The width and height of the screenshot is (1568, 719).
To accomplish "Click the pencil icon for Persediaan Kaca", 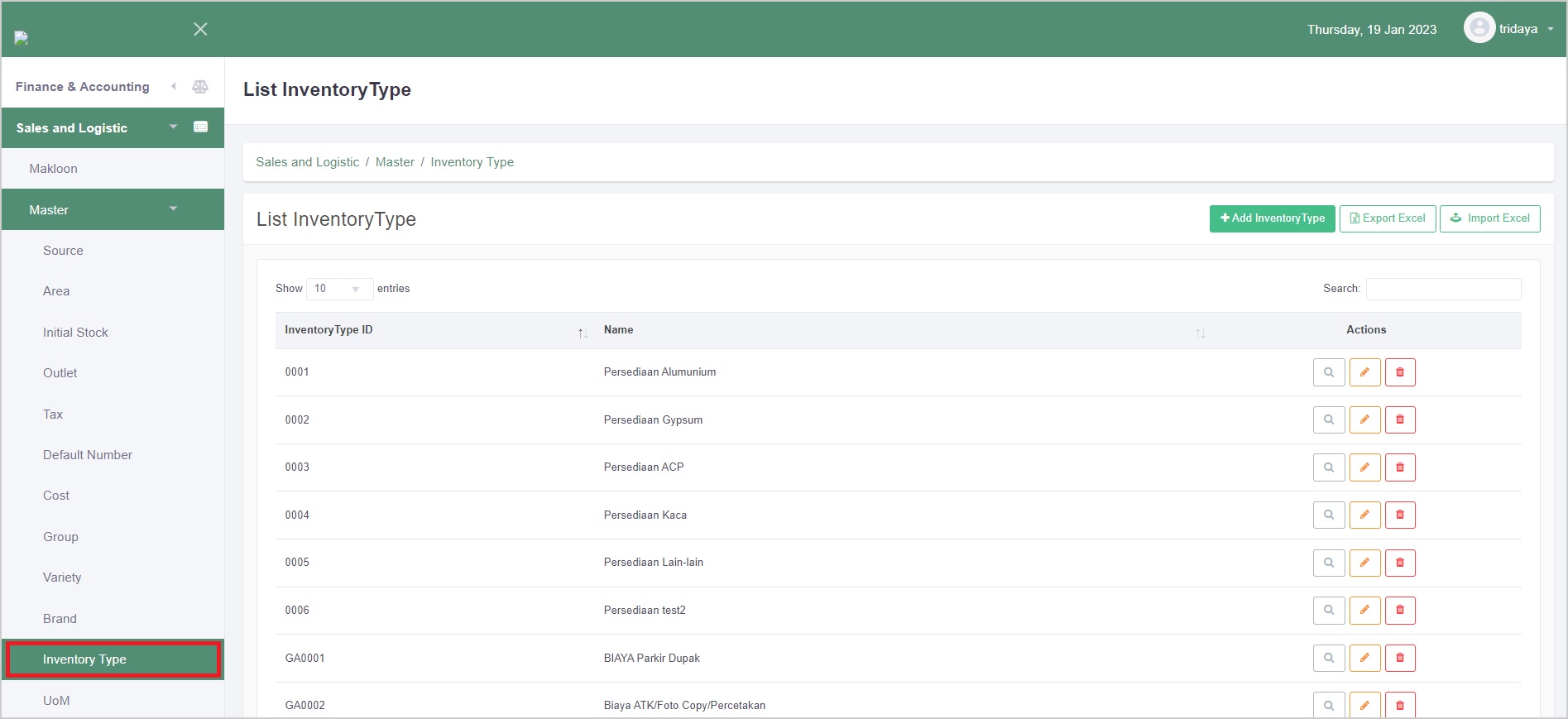I will (x=1364, y=515).
